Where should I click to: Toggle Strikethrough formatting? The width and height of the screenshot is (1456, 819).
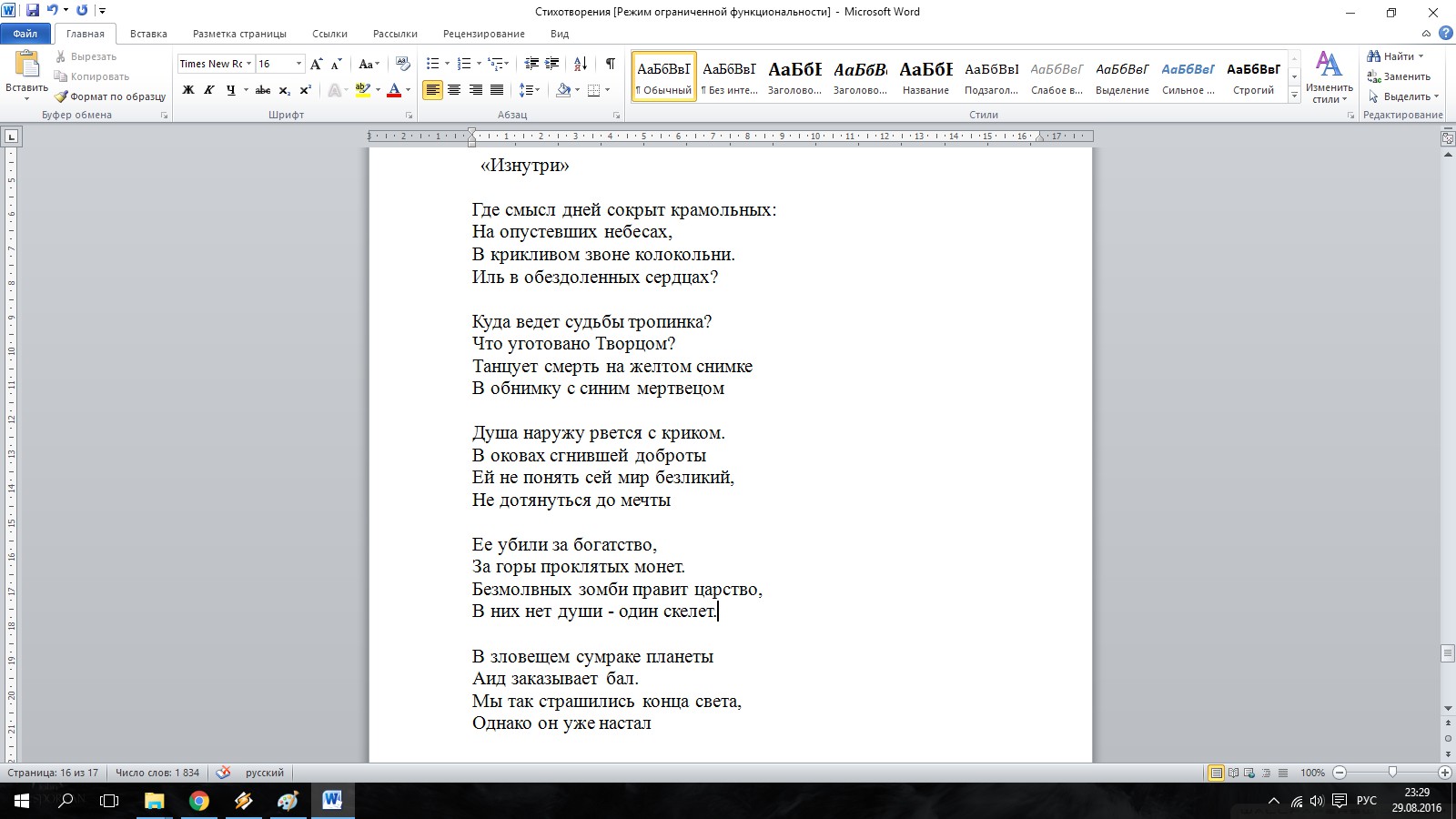coord(263,90)
